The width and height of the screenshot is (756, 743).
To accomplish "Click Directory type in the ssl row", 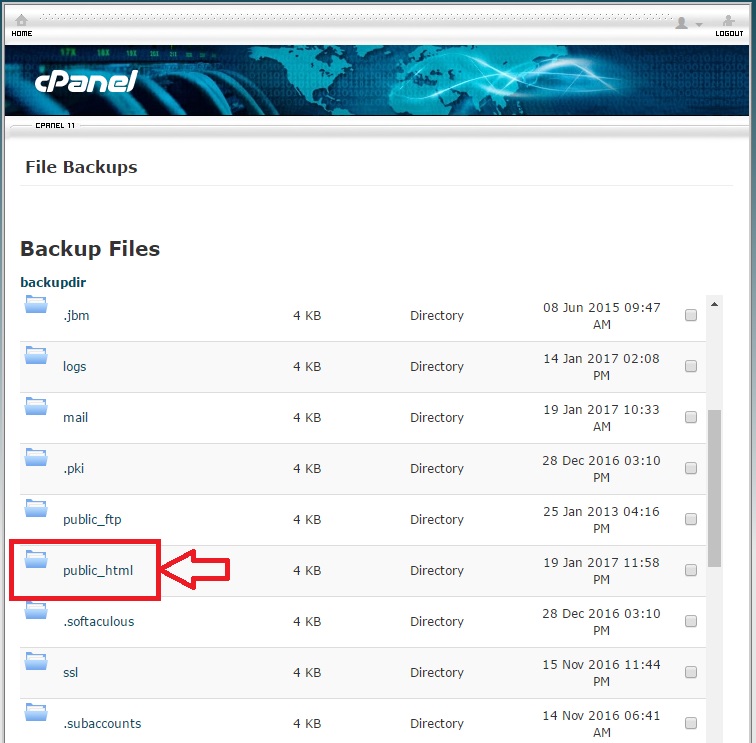I will pyautogui.click(x=437, y=673).
